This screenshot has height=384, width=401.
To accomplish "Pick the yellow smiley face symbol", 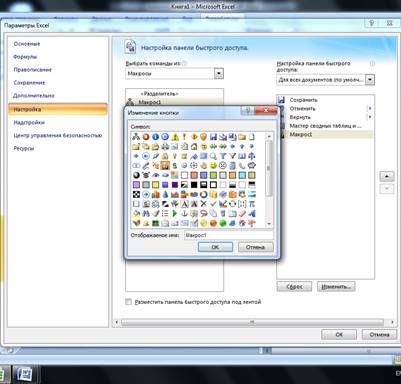I will point(213,166).
